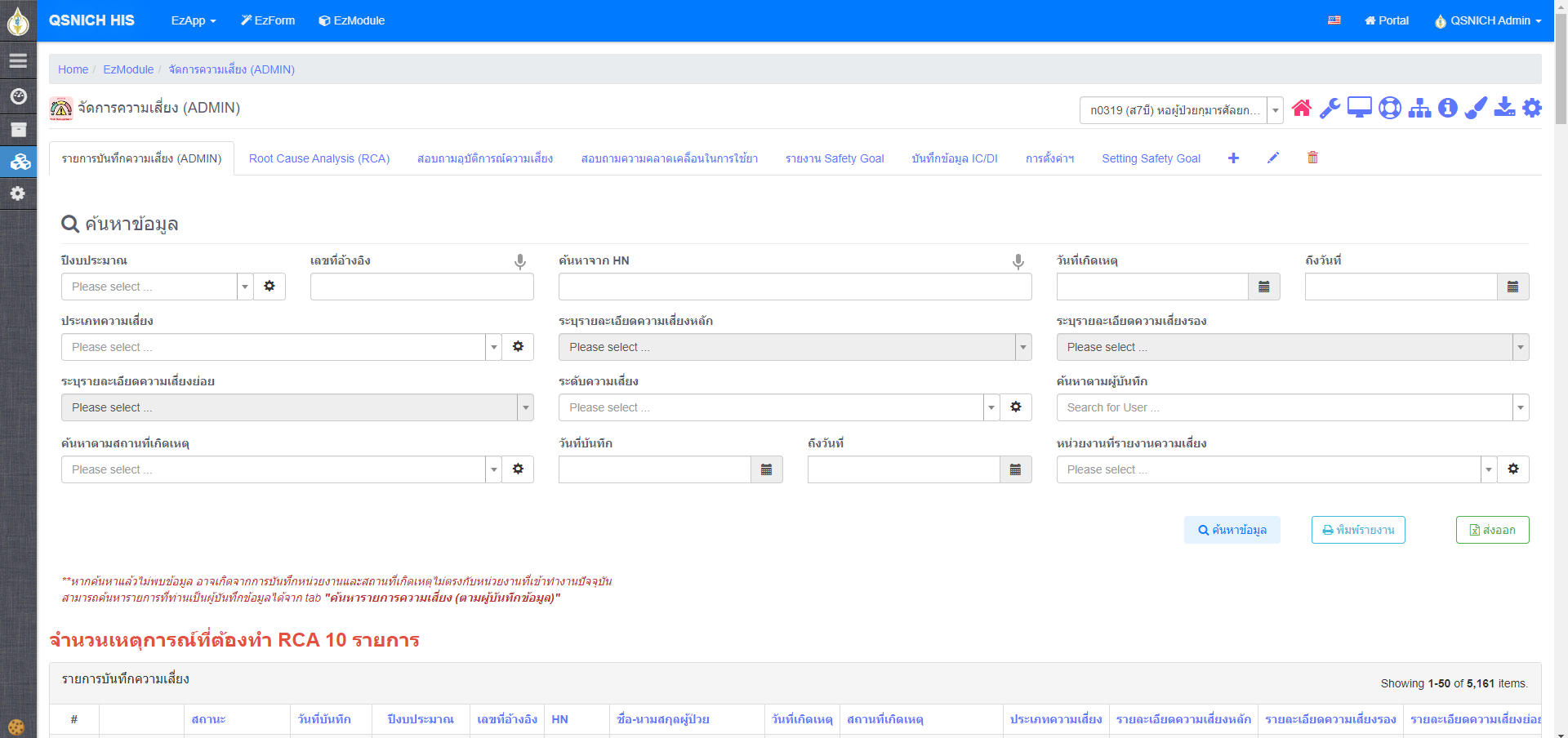Screen dimensions: 1568x738
Task: Click the gear button beside ปีงบประมาณ dropdown
Action: pos(269,287)
